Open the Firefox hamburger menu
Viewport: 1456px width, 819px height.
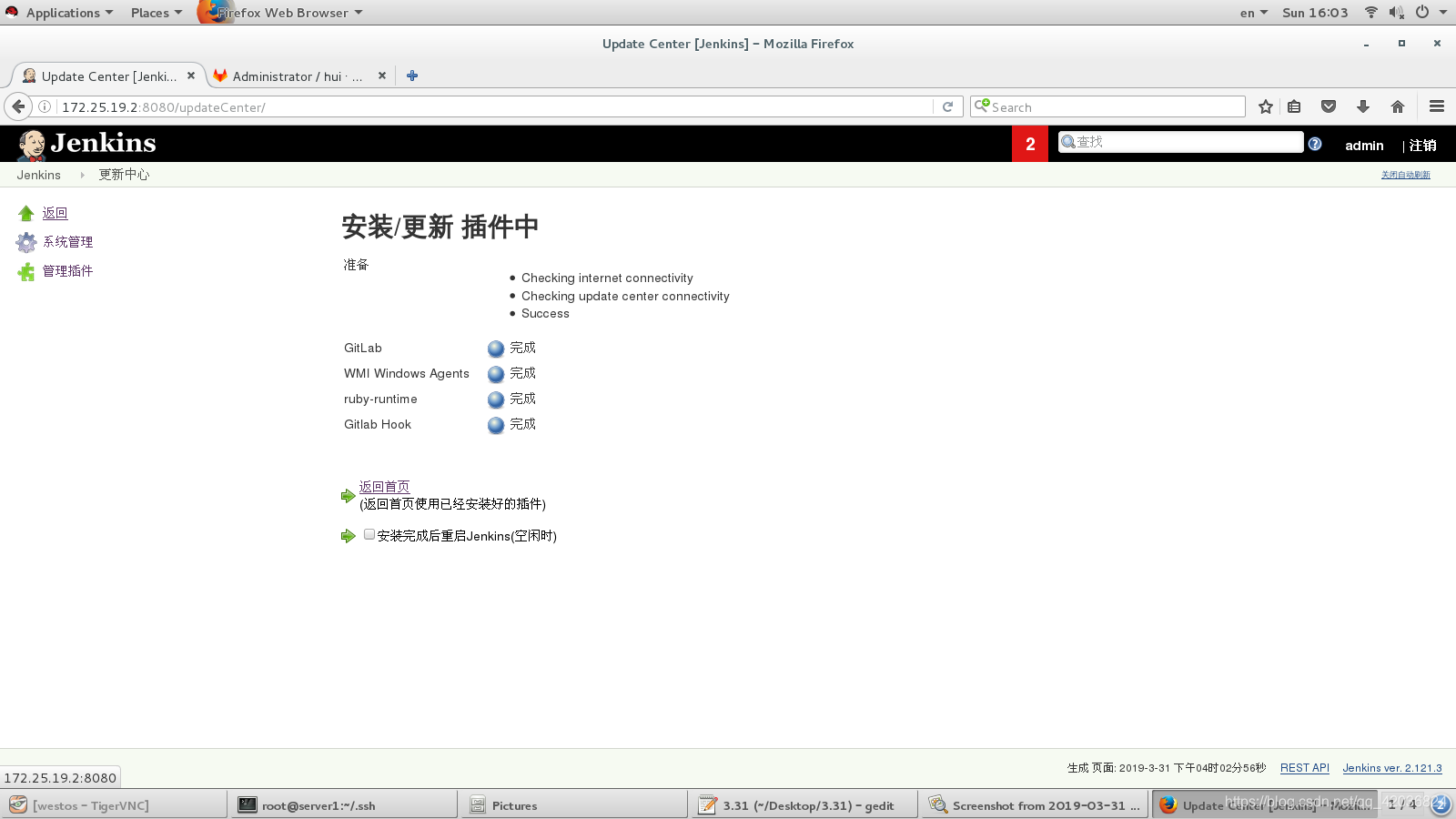pos(1437,106)
